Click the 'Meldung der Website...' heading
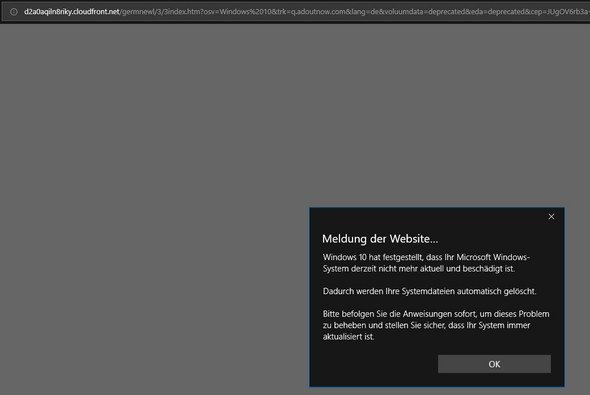 [x=380, y=239]
